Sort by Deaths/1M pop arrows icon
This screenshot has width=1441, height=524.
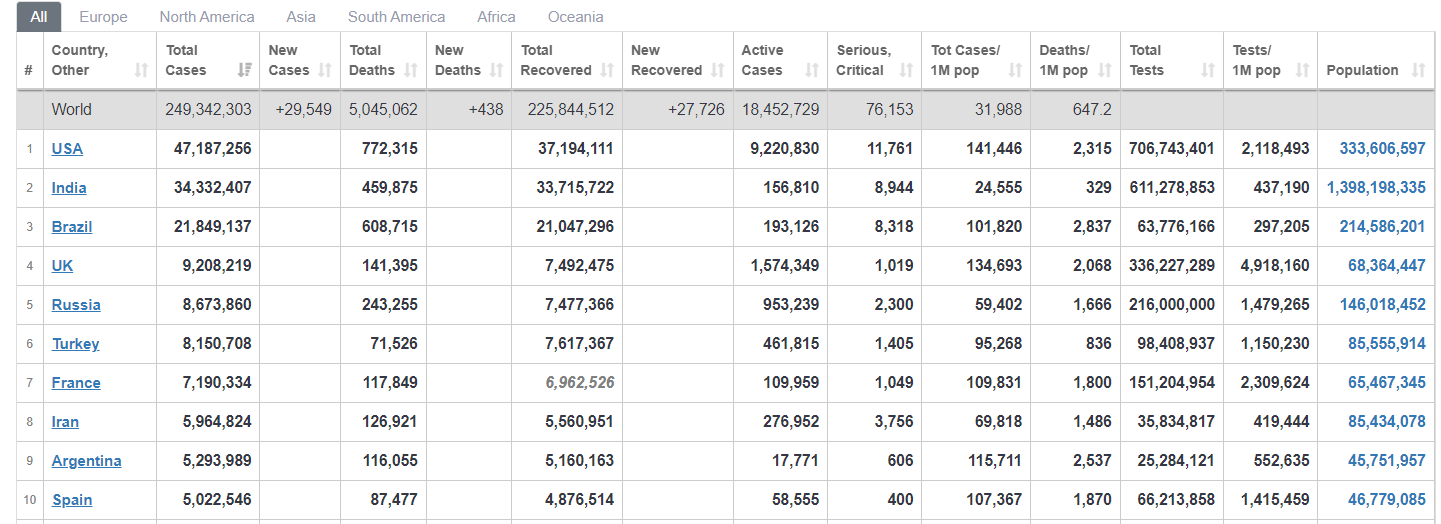click(x=1105, y=70)
